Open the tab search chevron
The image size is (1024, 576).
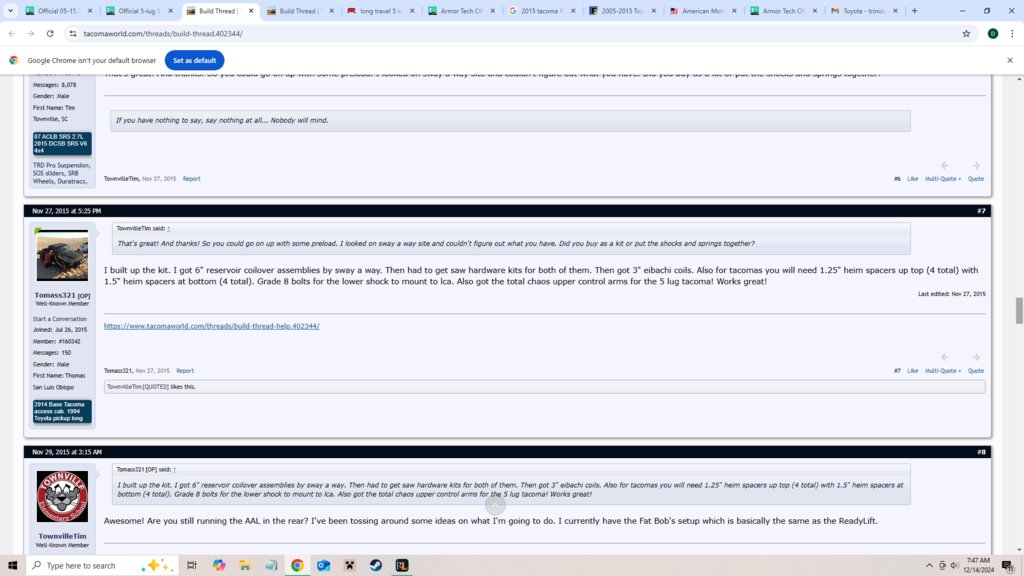10,10
